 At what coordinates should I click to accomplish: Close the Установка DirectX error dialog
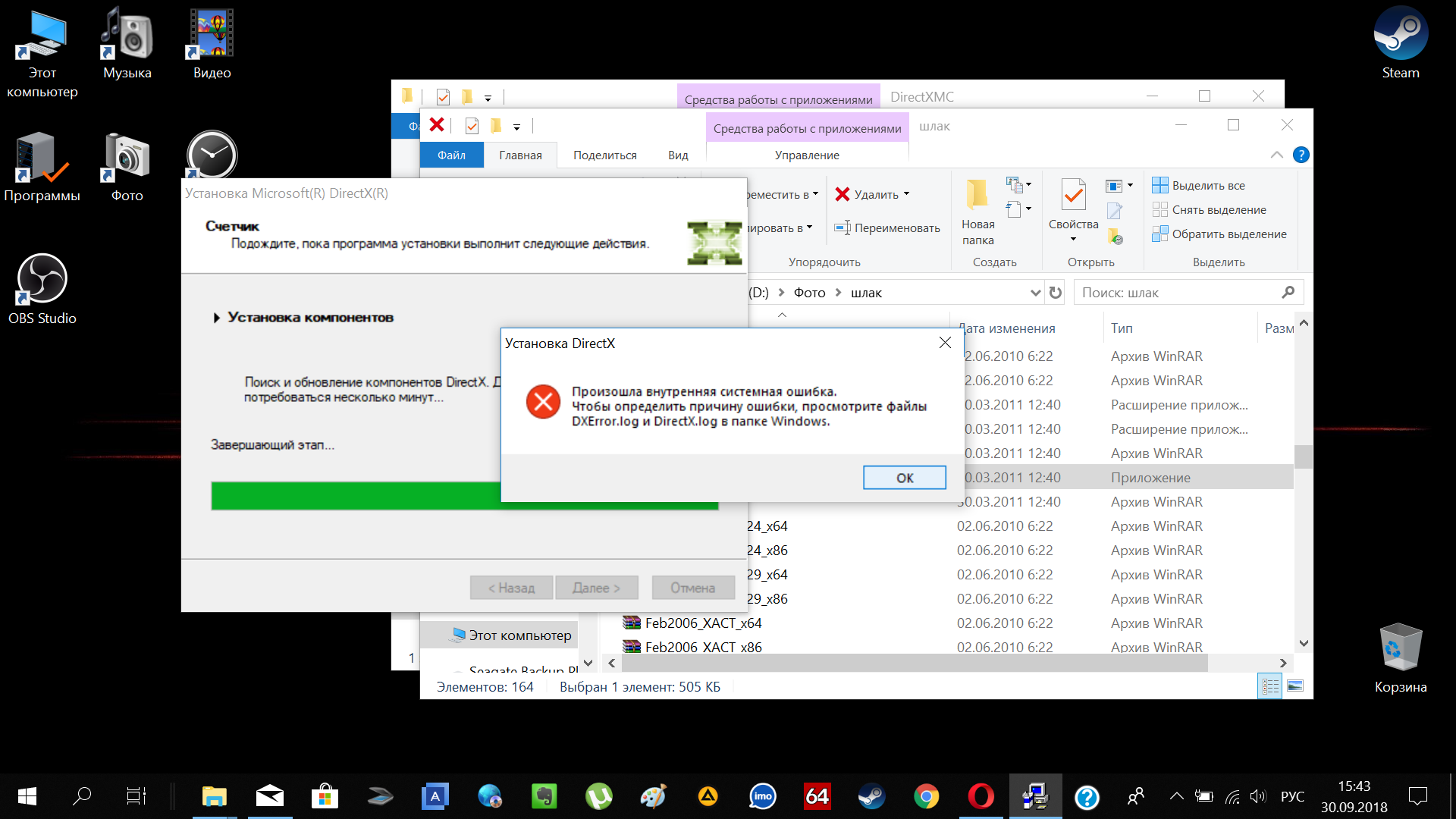[945, 343]
